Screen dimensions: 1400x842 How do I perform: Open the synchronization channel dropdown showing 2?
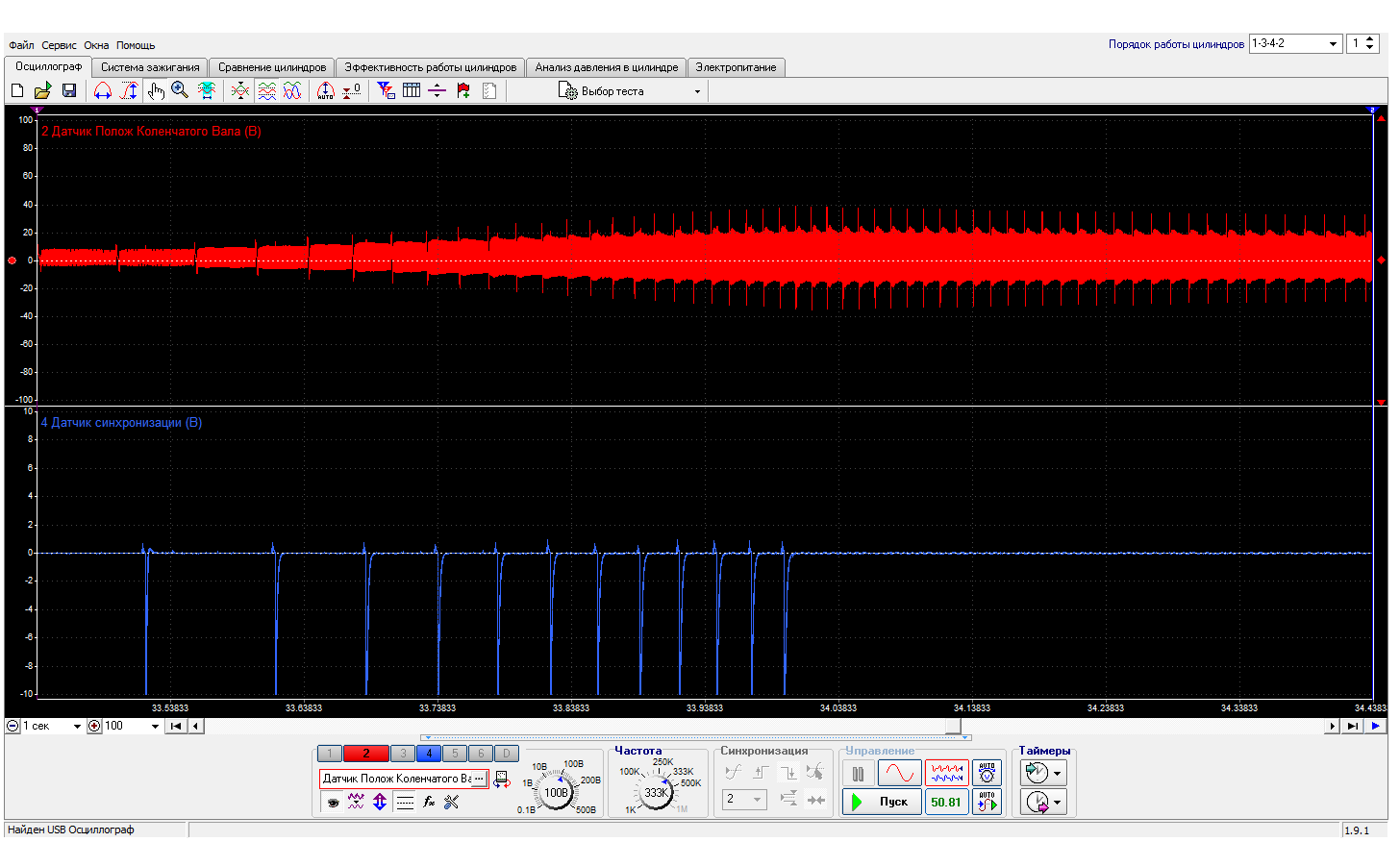[744, 799]
